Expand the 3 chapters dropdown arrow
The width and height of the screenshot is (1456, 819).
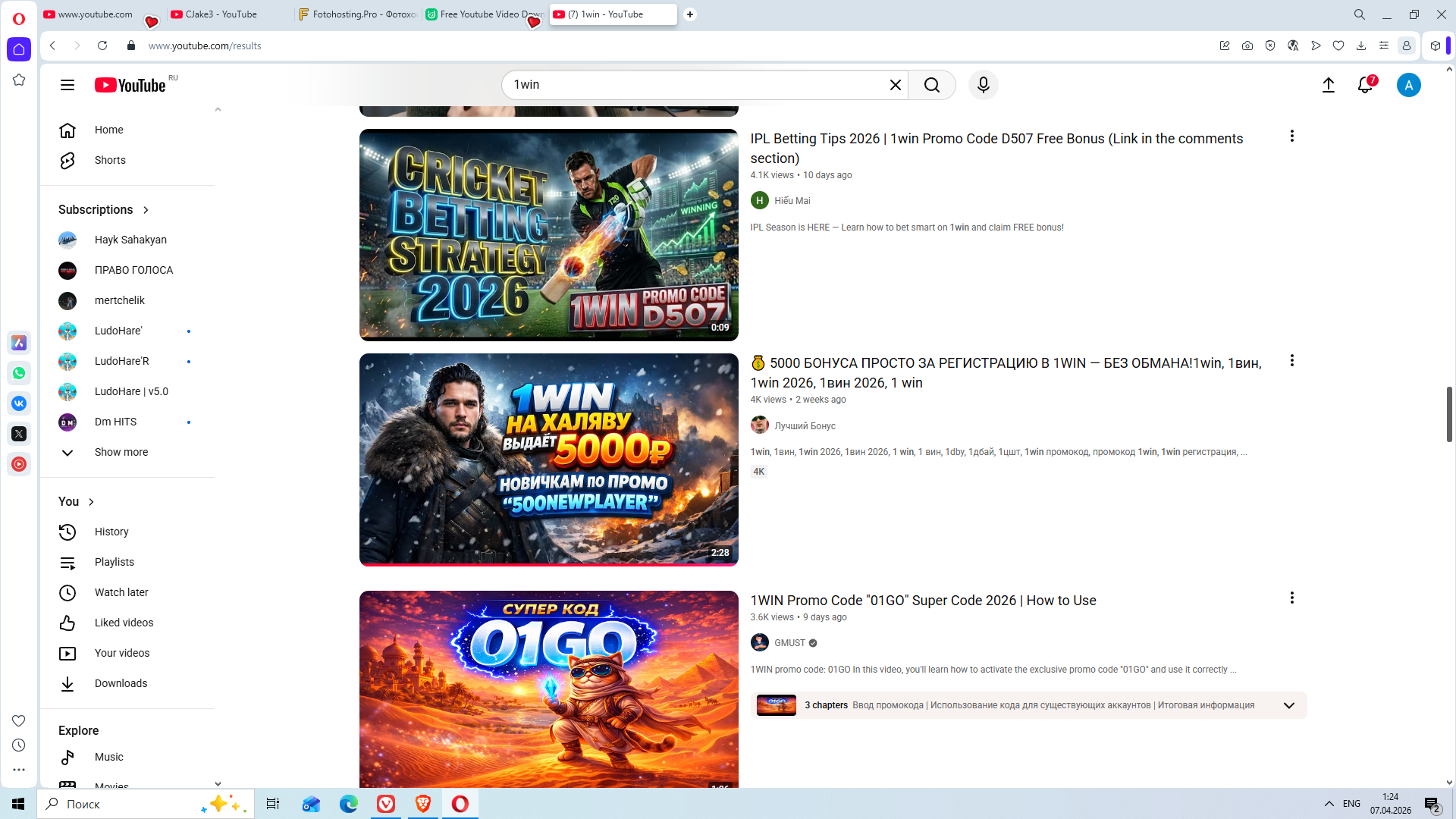pyautogui.click(x=1288, y=705)
